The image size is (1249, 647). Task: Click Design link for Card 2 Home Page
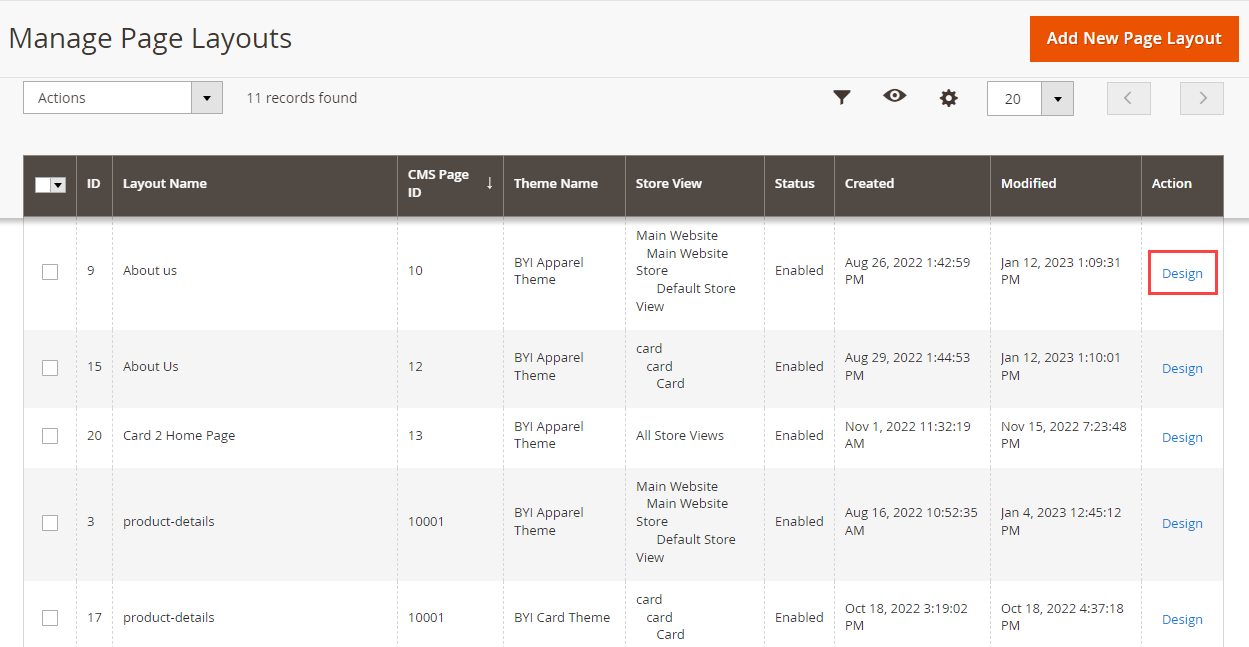(x=1182, y=438)
